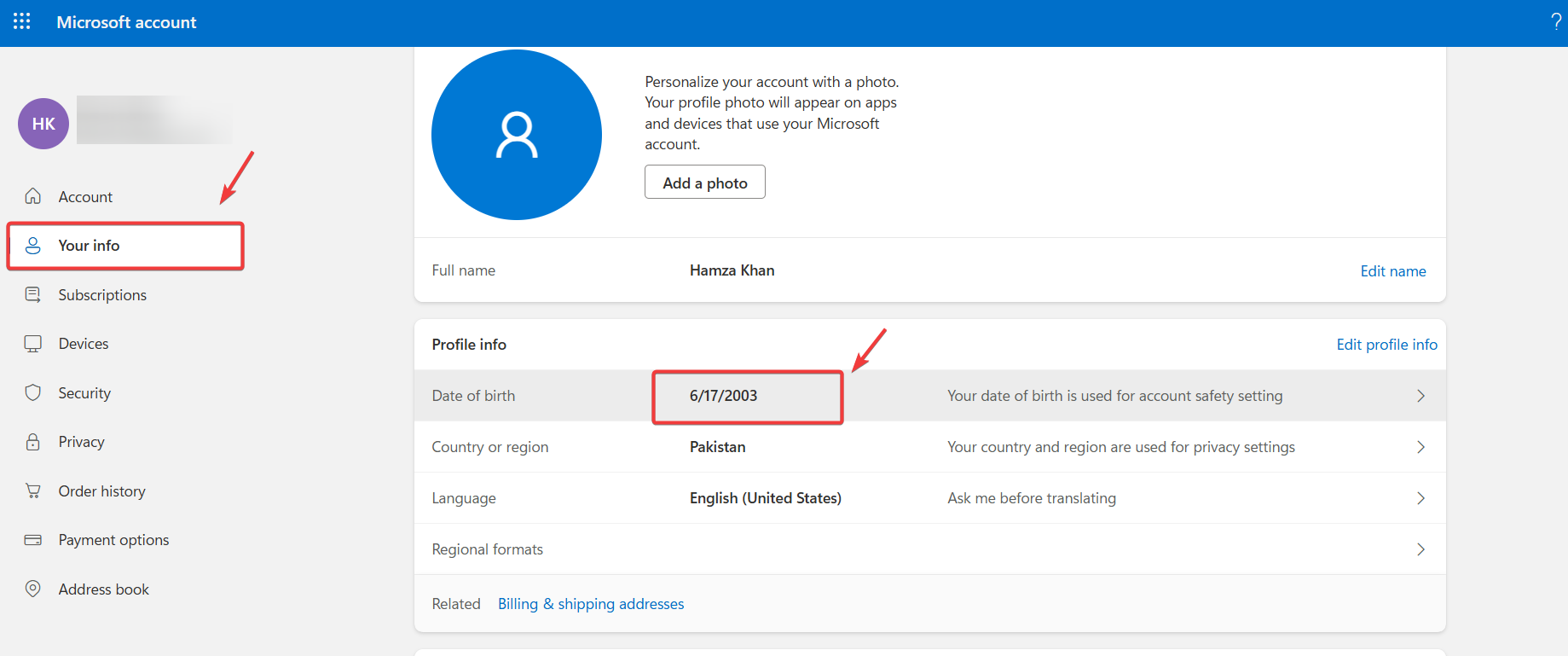Open the Account menu item
The height and width of the screenshot is (656, 1568).
click(85, 197)
